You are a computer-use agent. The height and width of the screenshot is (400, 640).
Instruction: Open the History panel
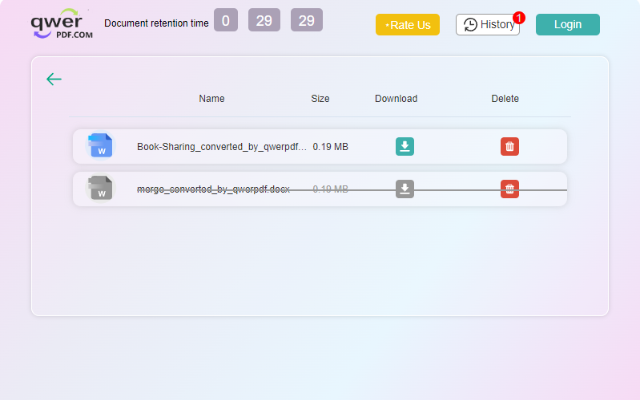[x=488, y=24]
